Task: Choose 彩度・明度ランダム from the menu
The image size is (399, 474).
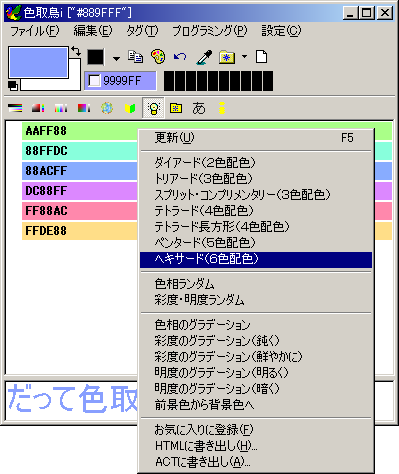Action: pyautogui.click(x=256, y=300)
